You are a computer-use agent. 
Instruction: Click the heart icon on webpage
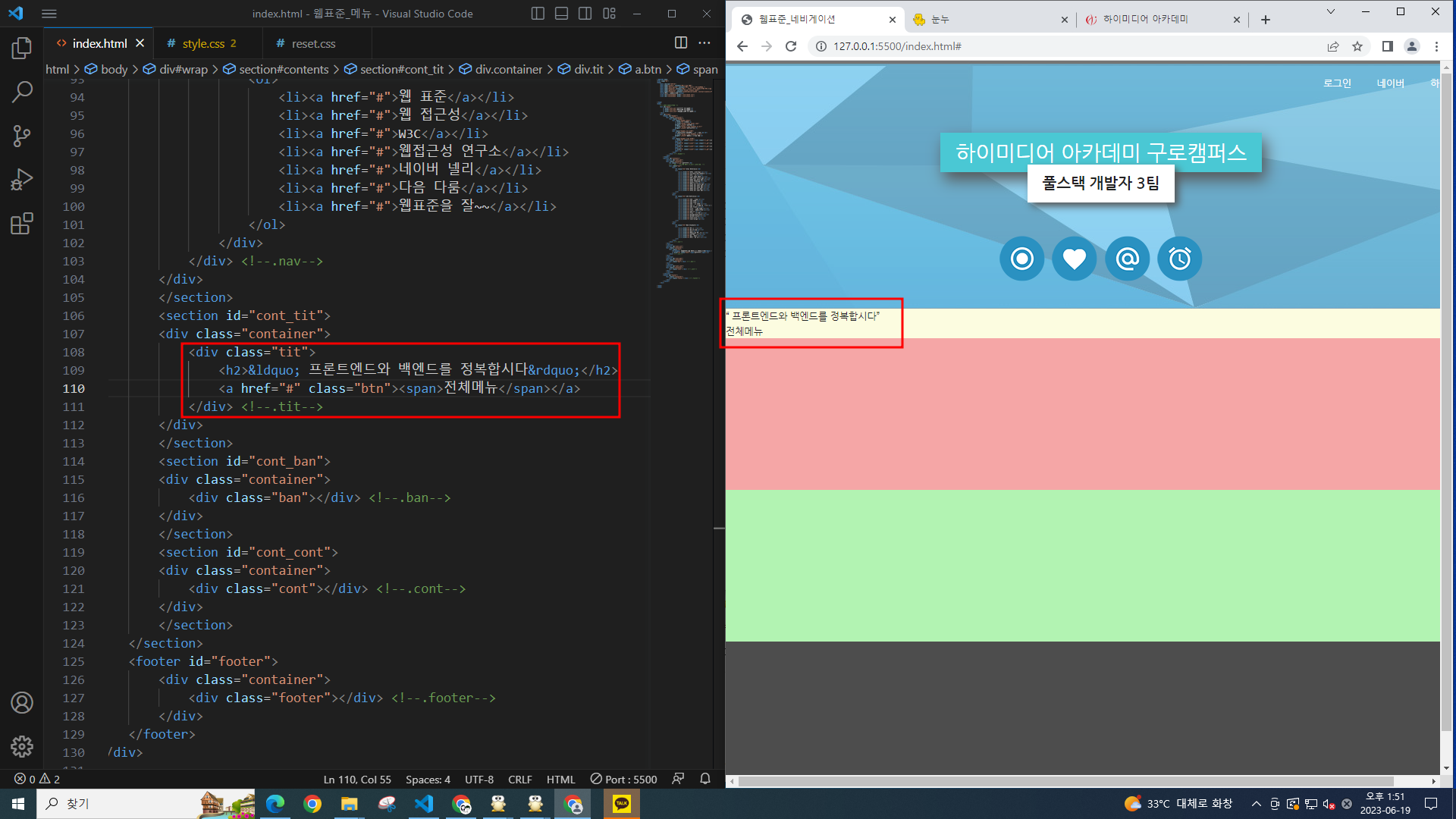coord(1074,259)
